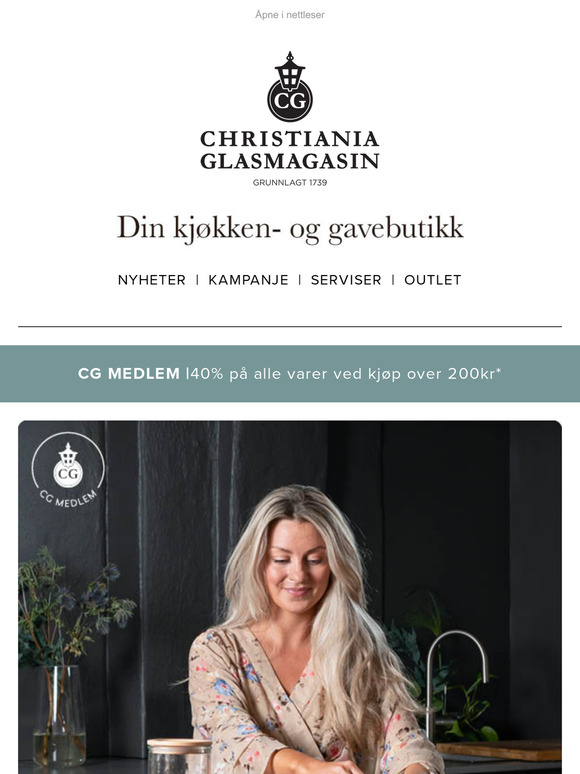Click the round CG MEDLEM badge on photo
Screen dimensions: 580x774
click(68, 470)
